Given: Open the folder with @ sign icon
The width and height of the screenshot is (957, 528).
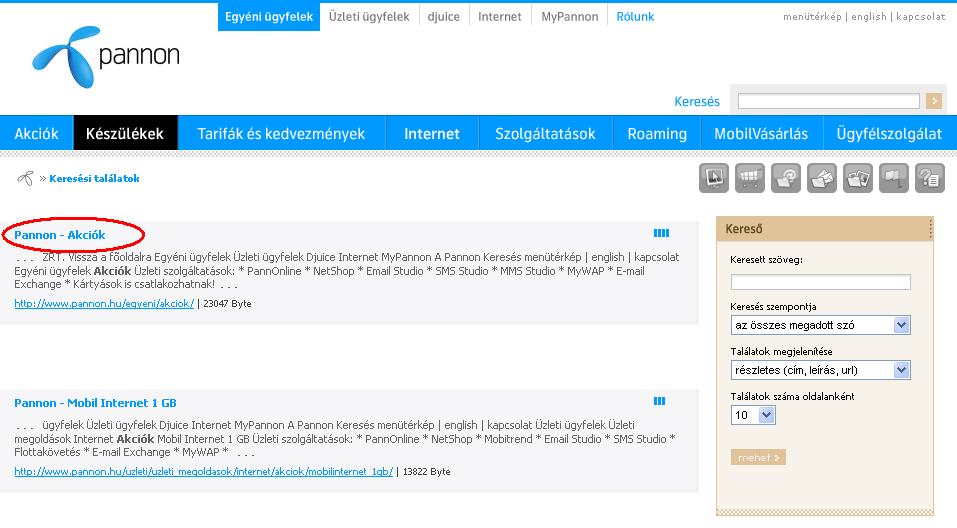Looking at the screenshot, I should tap(785, 178).
